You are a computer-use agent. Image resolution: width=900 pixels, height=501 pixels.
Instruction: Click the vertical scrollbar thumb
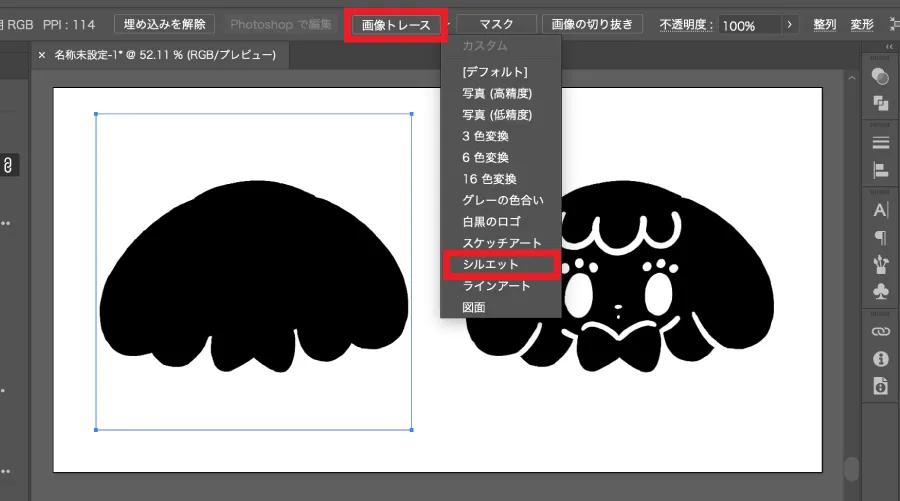coord(852,469)
